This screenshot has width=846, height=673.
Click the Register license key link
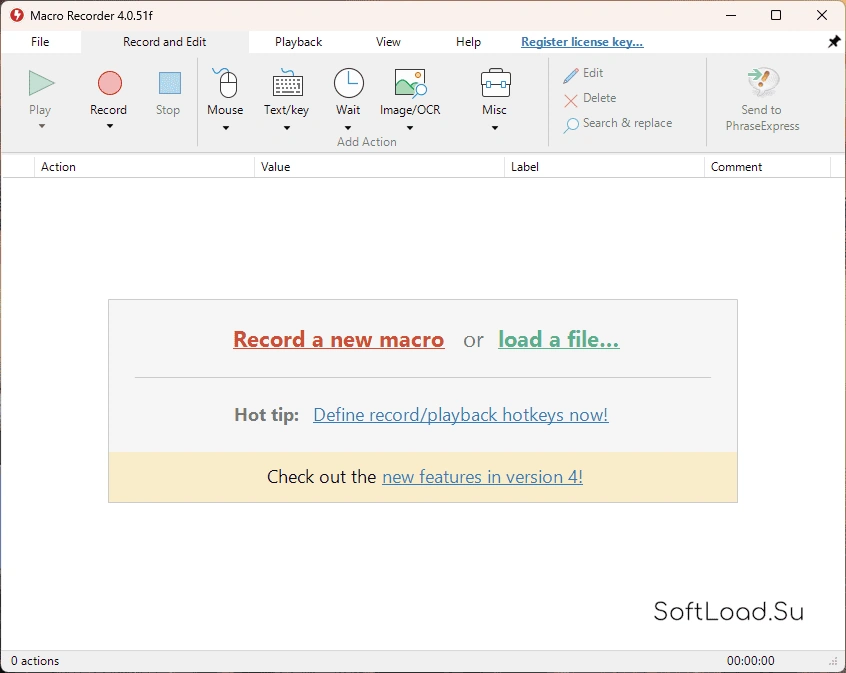(582, 42)
